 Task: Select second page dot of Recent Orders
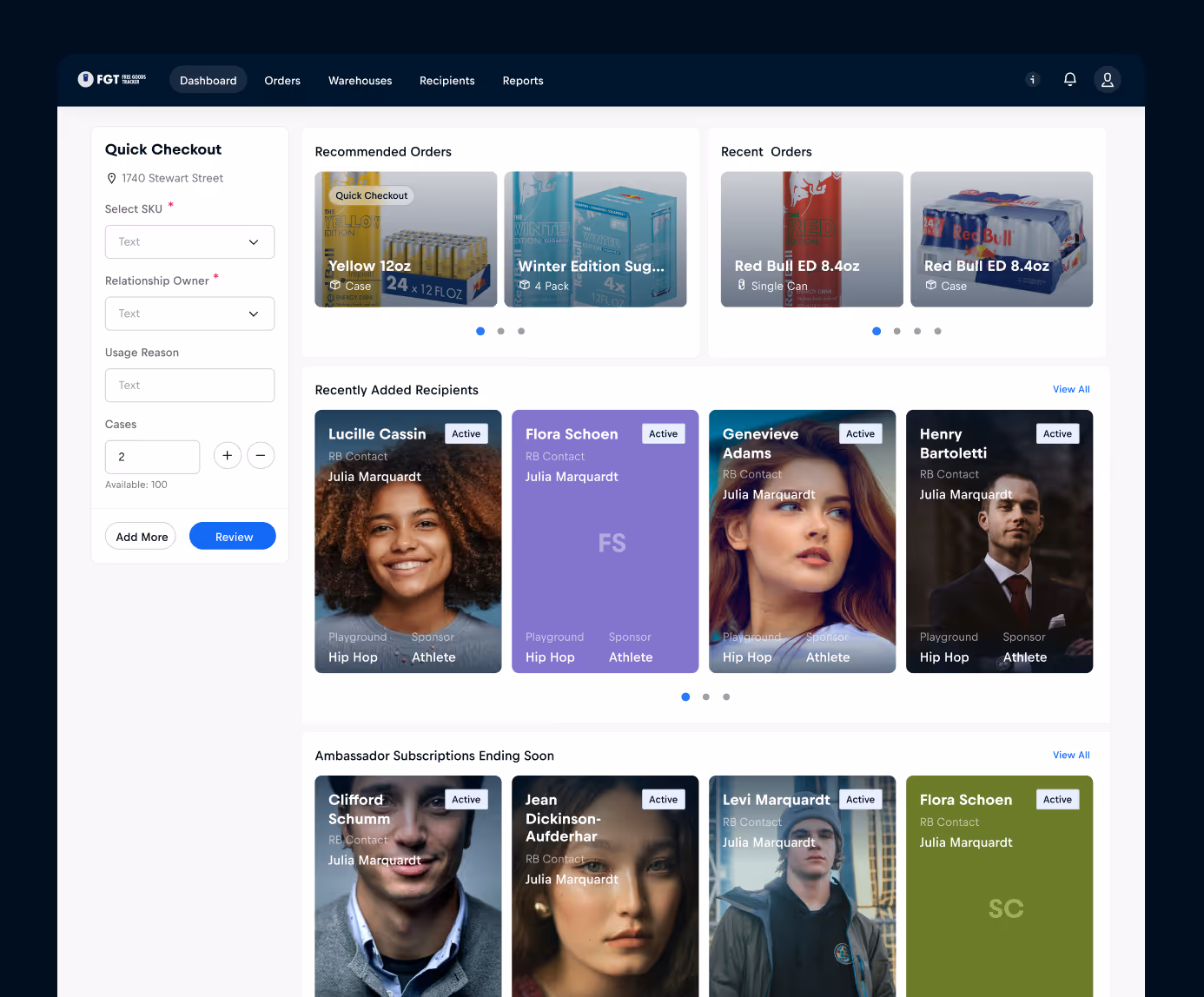point(897,331)
